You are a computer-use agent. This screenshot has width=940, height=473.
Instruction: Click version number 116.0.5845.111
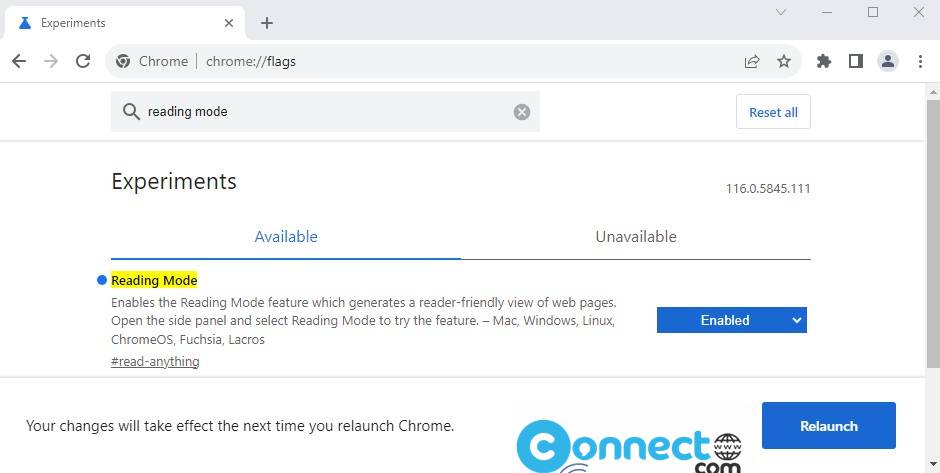[768, 189]
